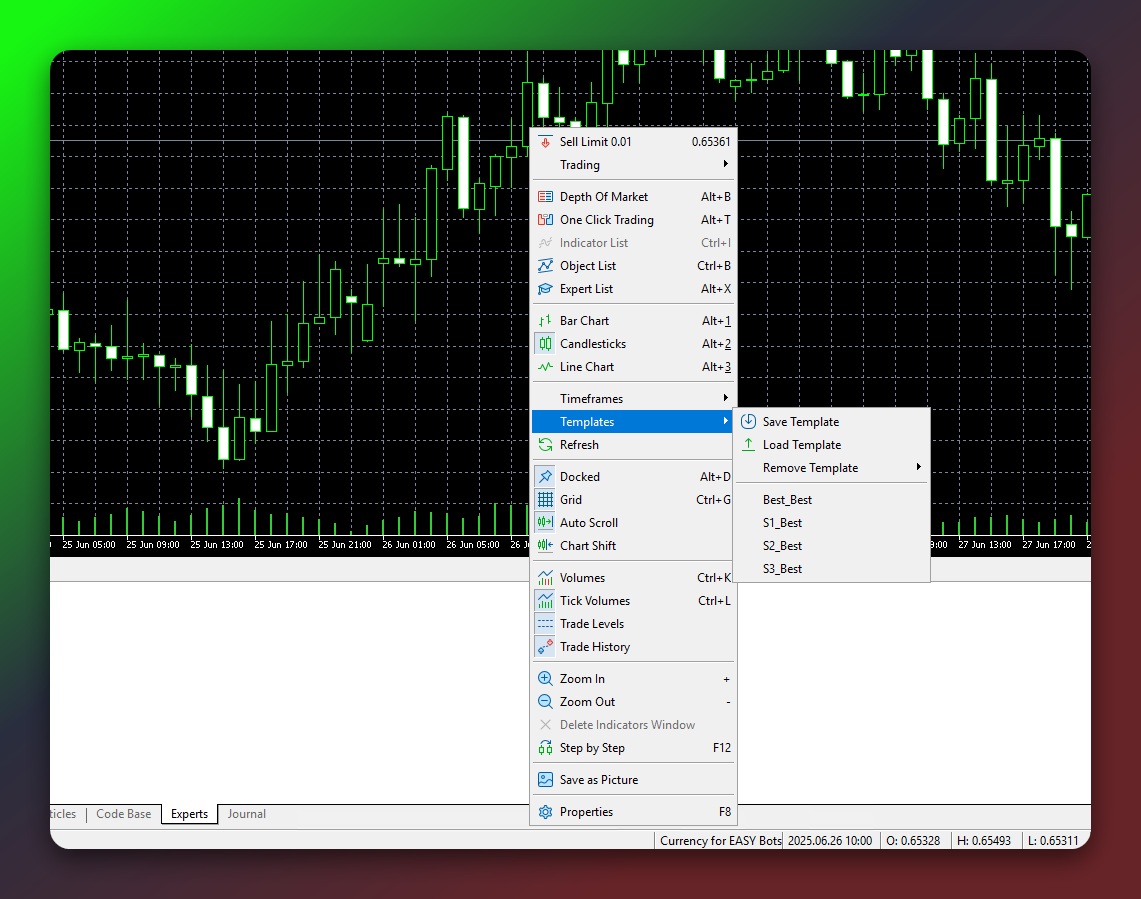Click the Zoom In magnifier icon
Image resolution: width=1141 pixels, height=899 pixels.
click(x=545, y=678)
